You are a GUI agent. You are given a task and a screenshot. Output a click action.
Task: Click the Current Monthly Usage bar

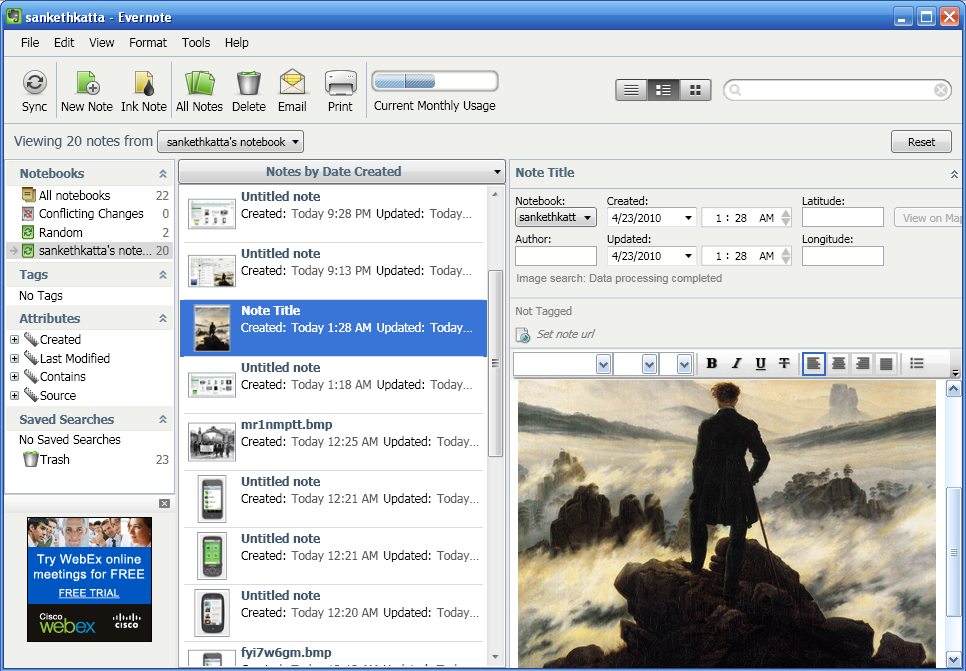435,81
